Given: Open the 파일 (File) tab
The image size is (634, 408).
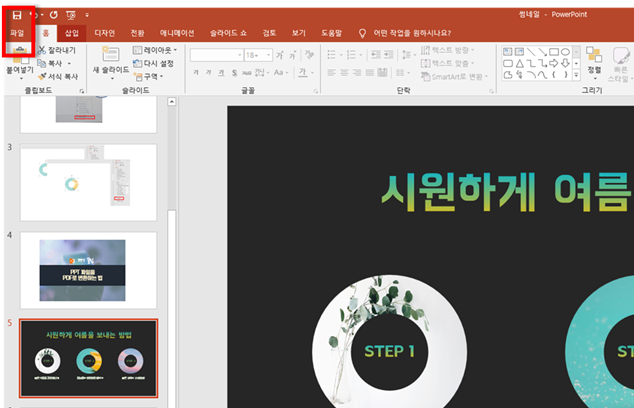Looking at the screenshot, I should coord(17,33).
